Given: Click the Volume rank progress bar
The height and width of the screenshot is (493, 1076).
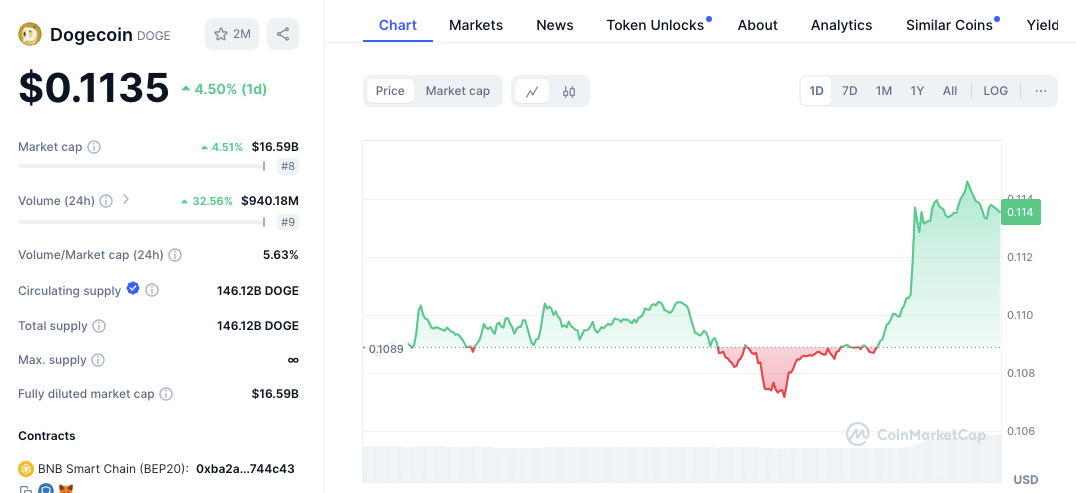Looking at the screenshot, I should click(x=141, y=222).
